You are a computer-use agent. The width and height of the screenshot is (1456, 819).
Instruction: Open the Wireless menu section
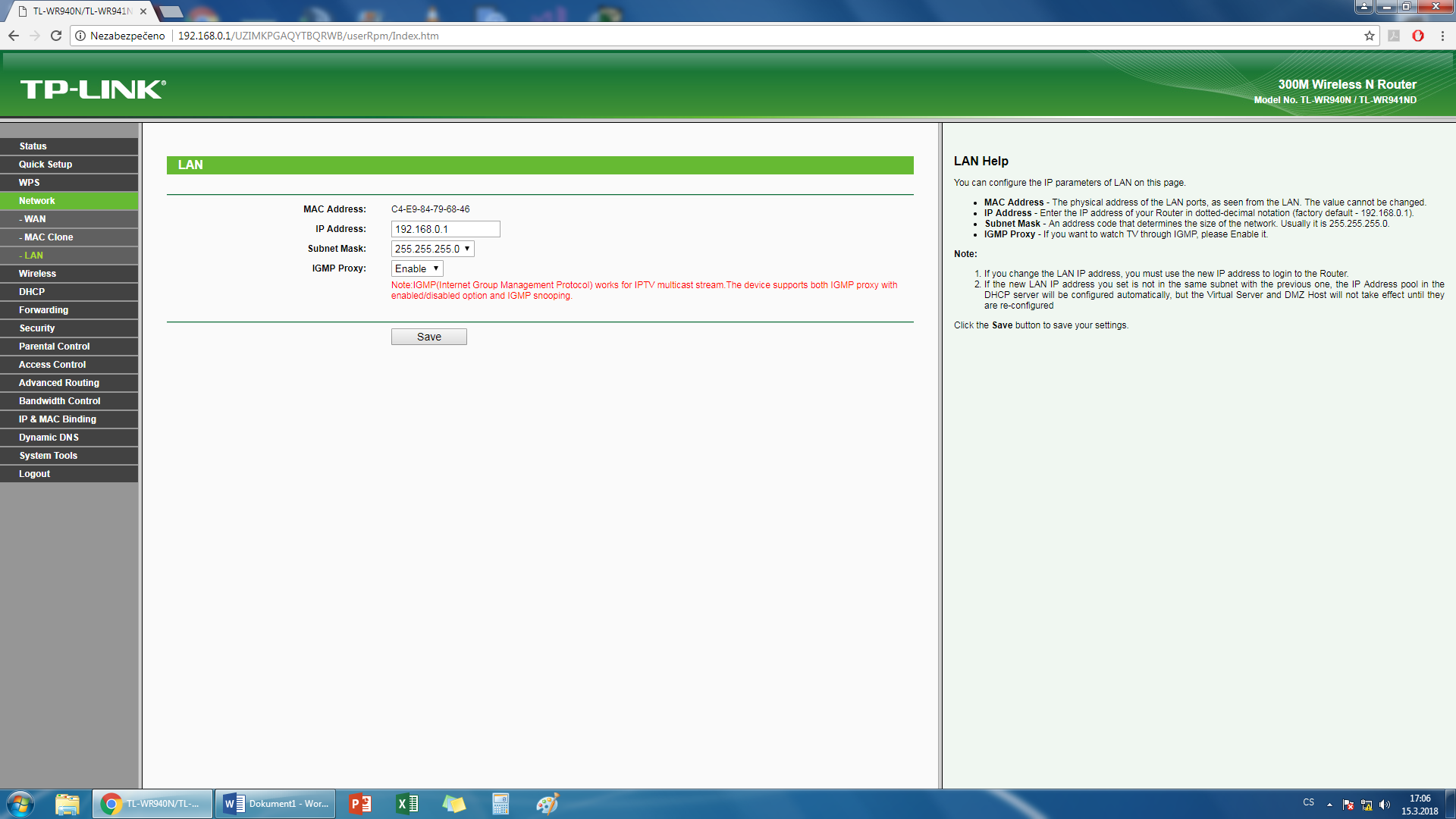point(38,274)
